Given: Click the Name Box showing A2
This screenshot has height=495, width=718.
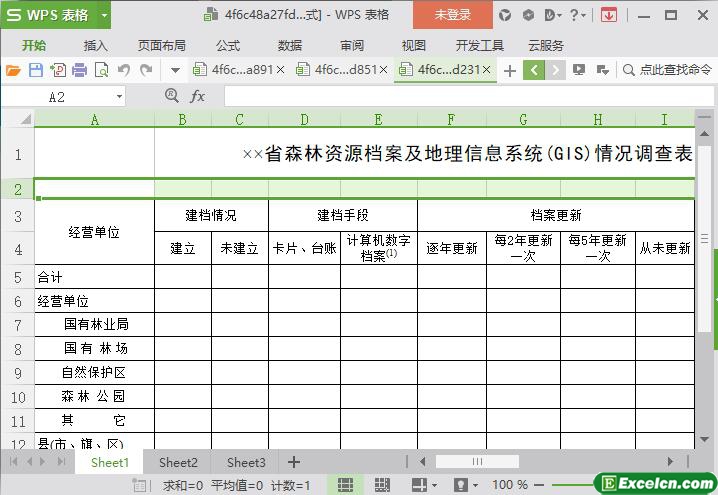Looking at the screenshot, I should coord(57,97).
